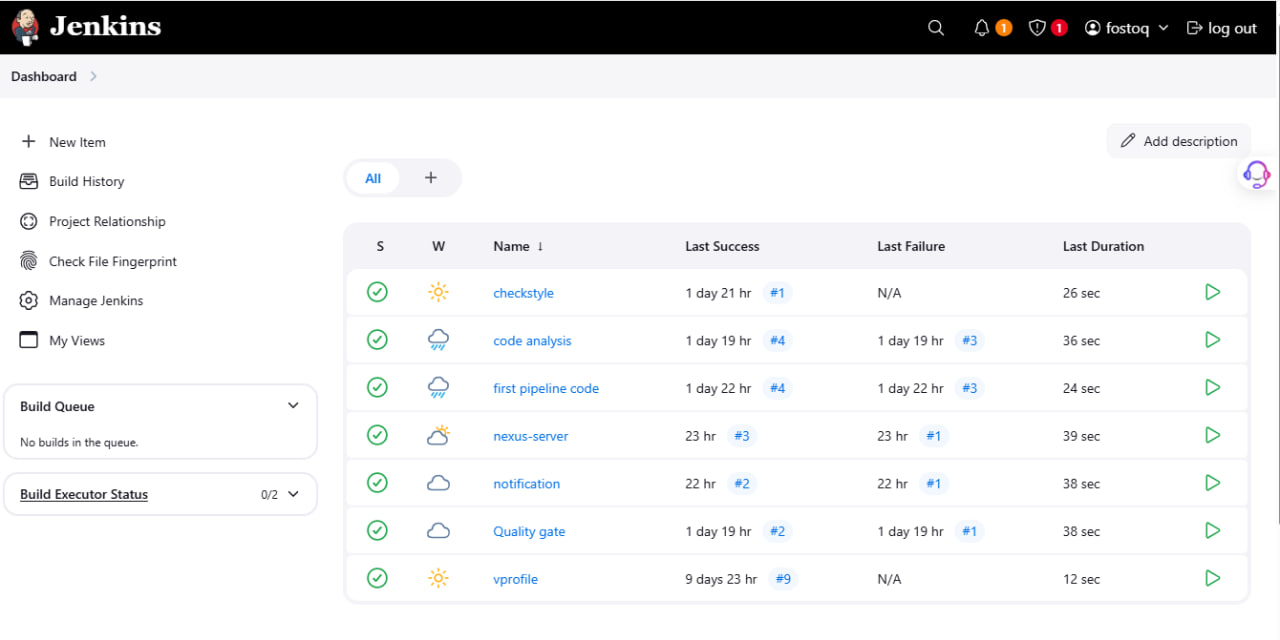Open nexus-server last success build #3
This screenshot has height=640, width=1280.
pos(741,436)
